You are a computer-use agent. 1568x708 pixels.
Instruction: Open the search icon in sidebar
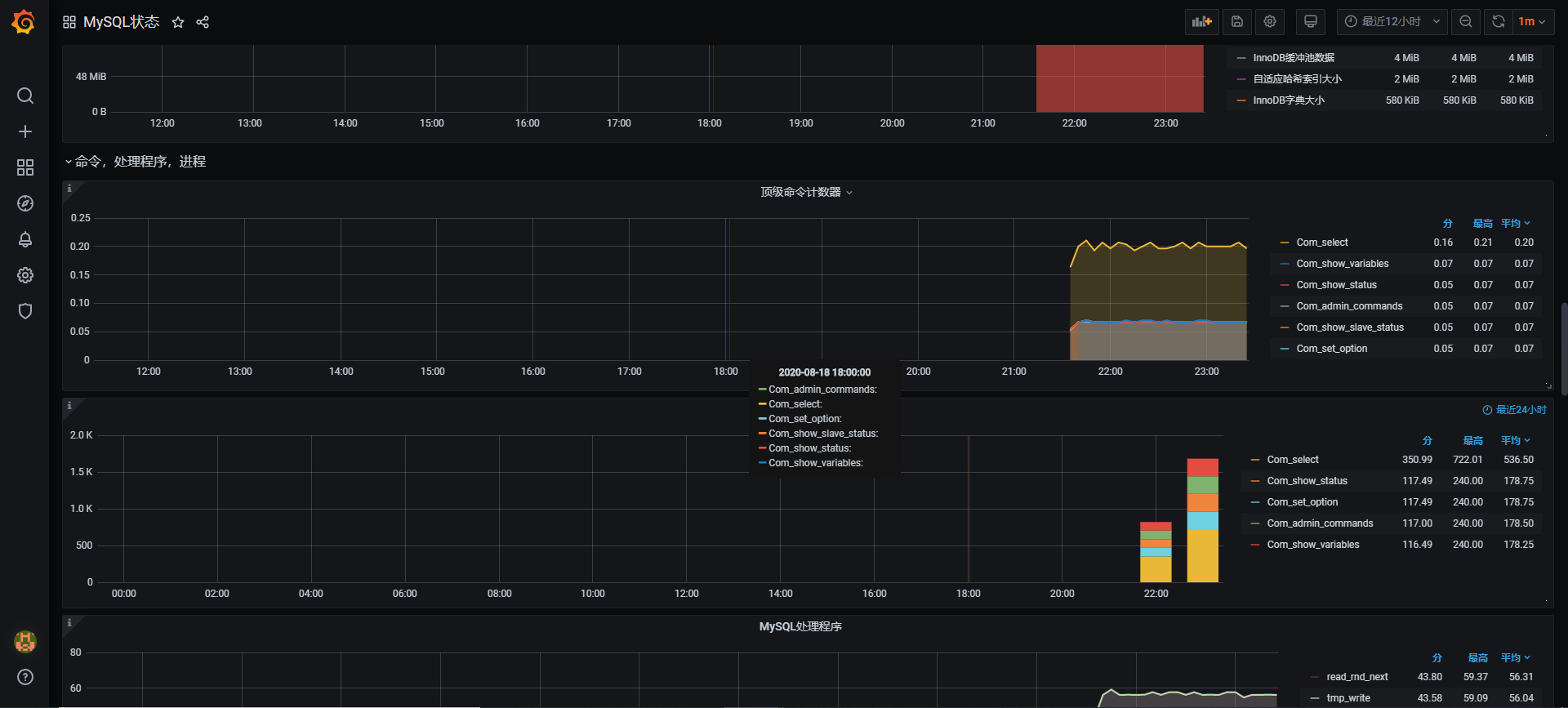tap(25, 96)
